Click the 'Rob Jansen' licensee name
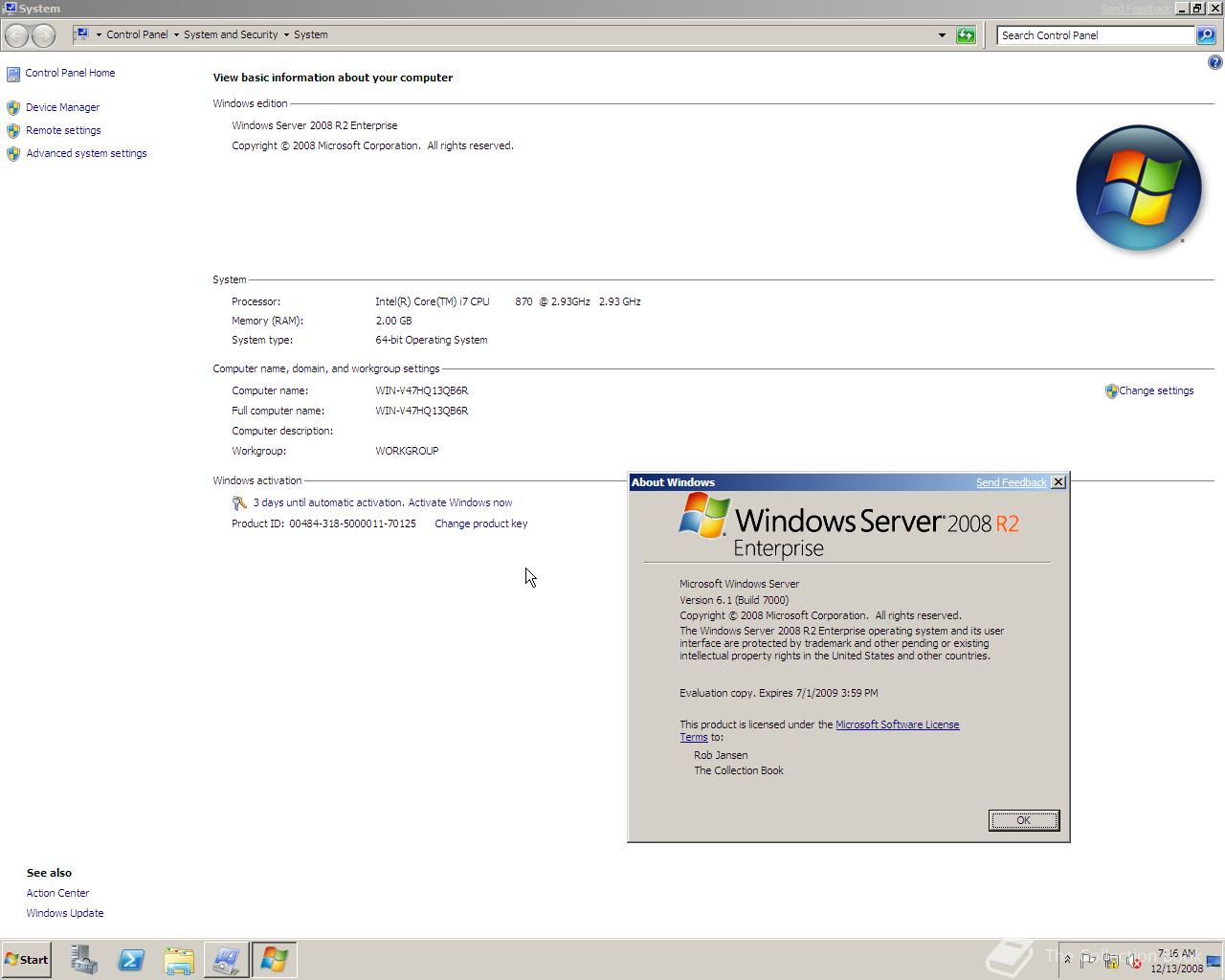The width and height of the screenshot is (1225, 980). point(721,755)
